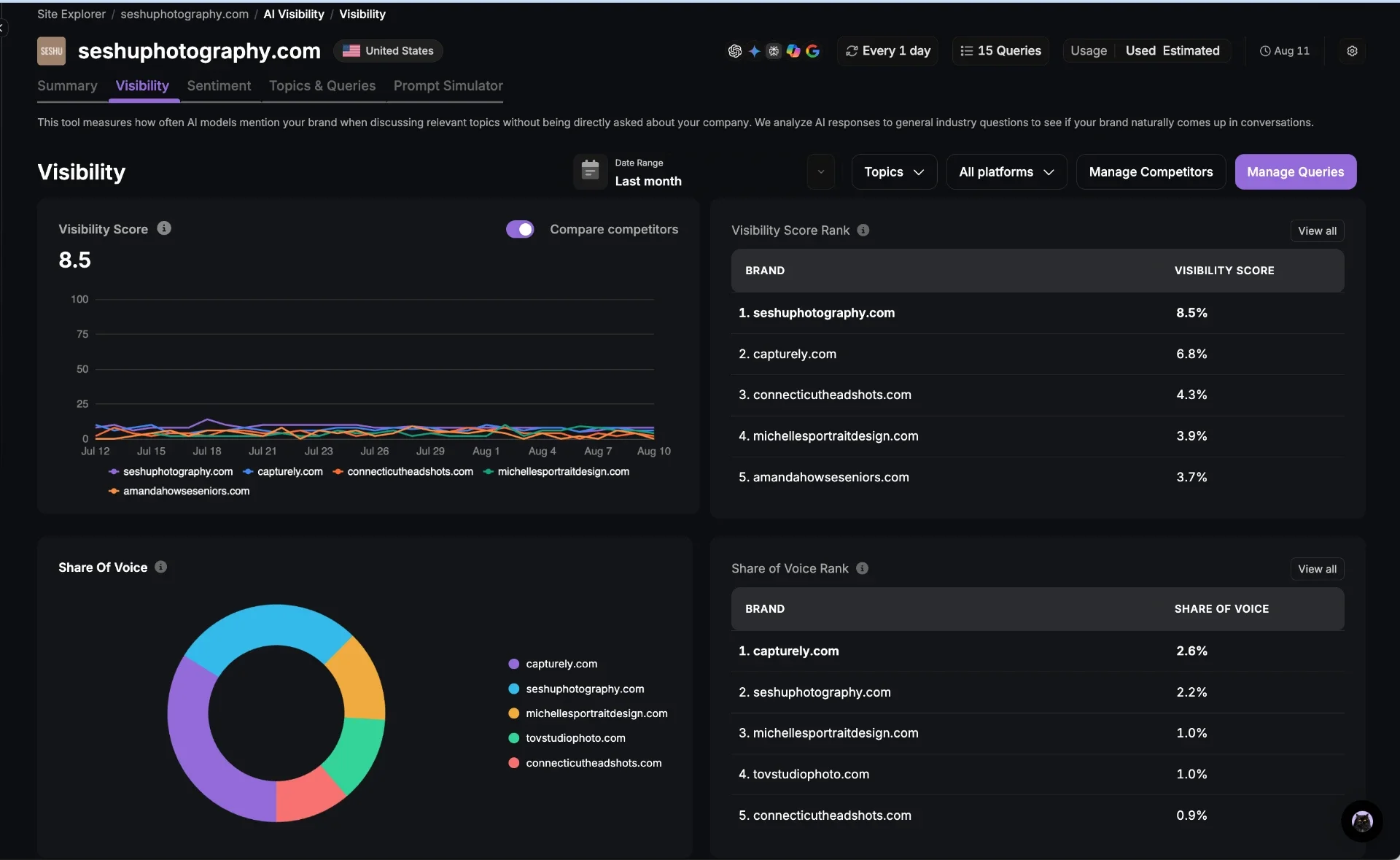Toggle amandahowseseniors.com line in chart legend
The image size is (1400, 860).
179,492
